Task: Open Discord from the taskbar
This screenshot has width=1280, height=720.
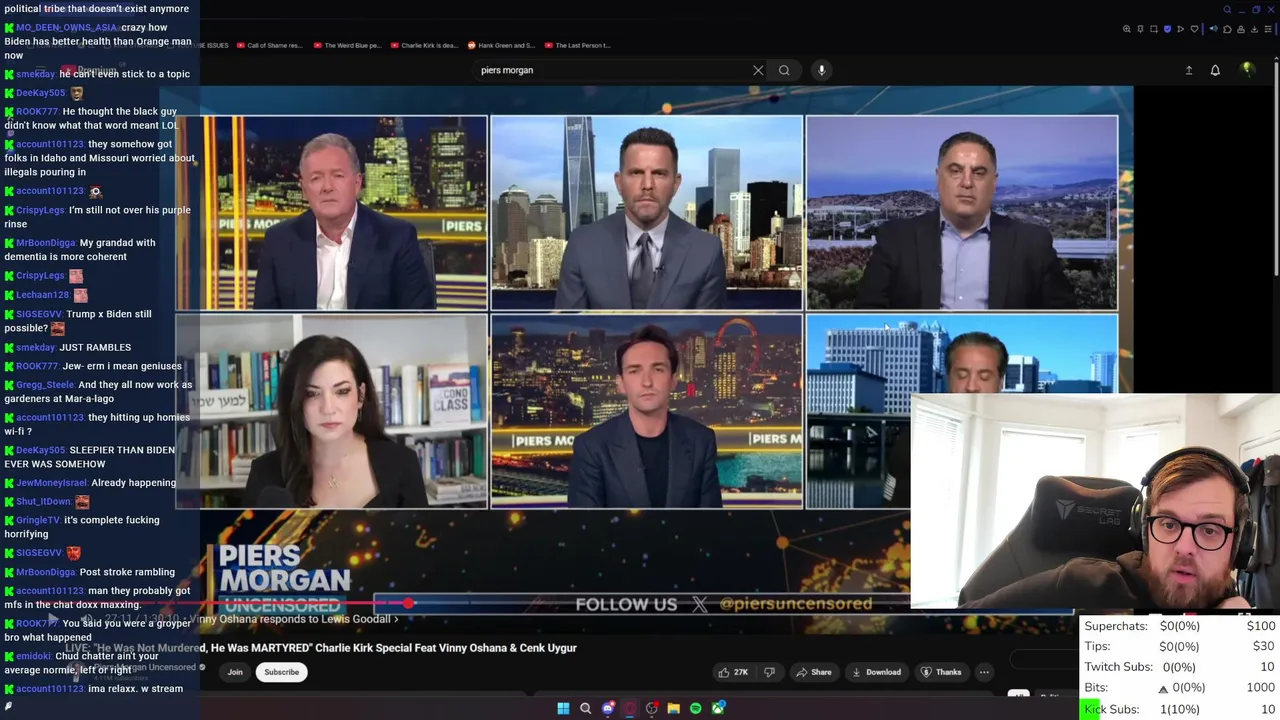Action: (608, 708)
